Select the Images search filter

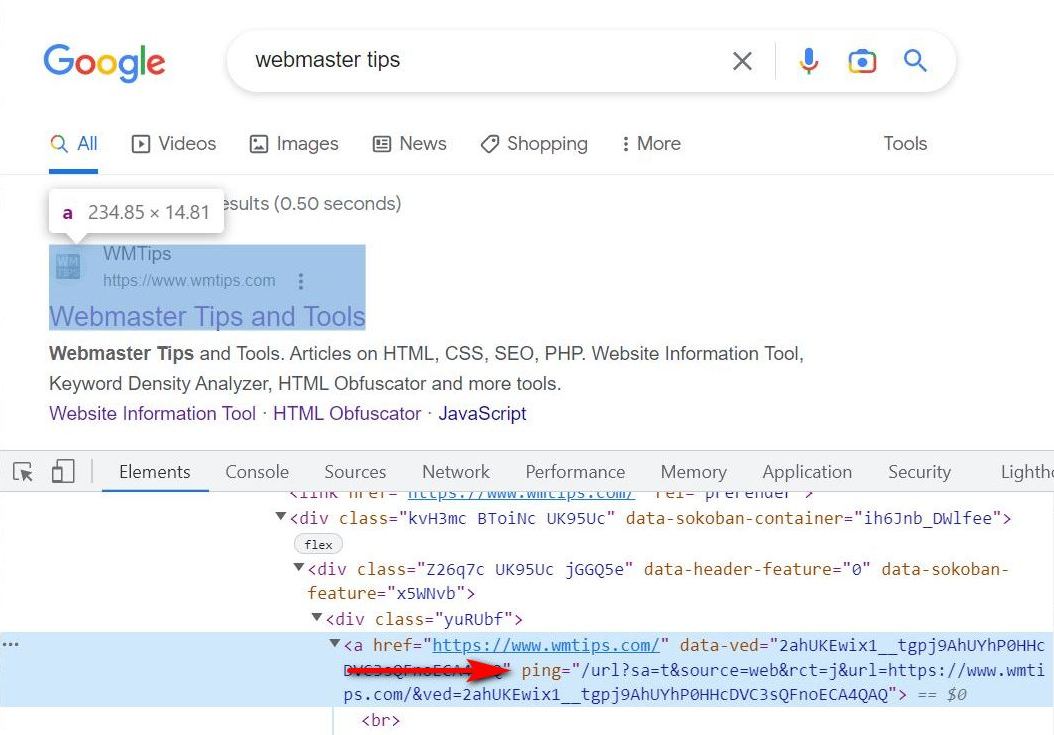pos(294,144)
